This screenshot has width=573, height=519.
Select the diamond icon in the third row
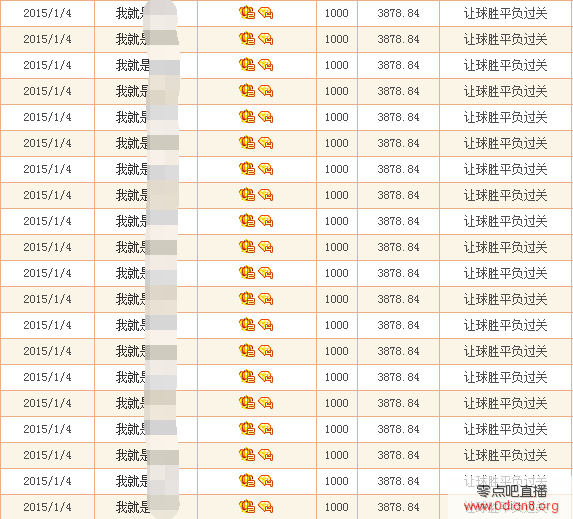[x=266, y=65]
